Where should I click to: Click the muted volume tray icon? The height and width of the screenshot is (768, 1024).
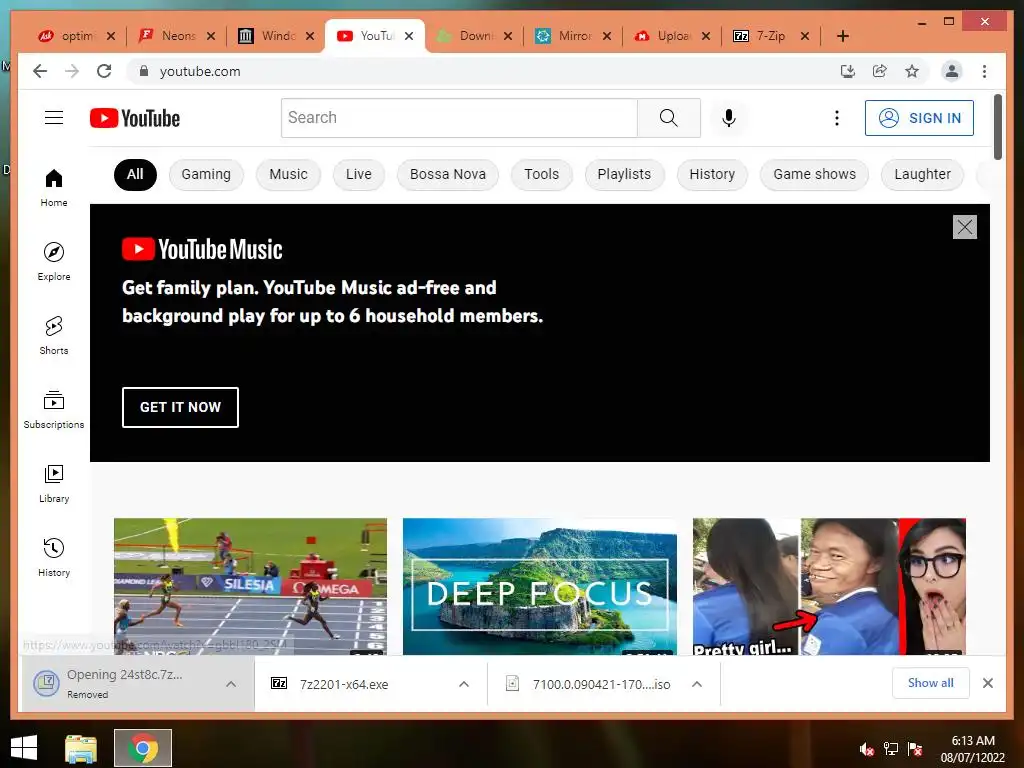coord(867,749)
